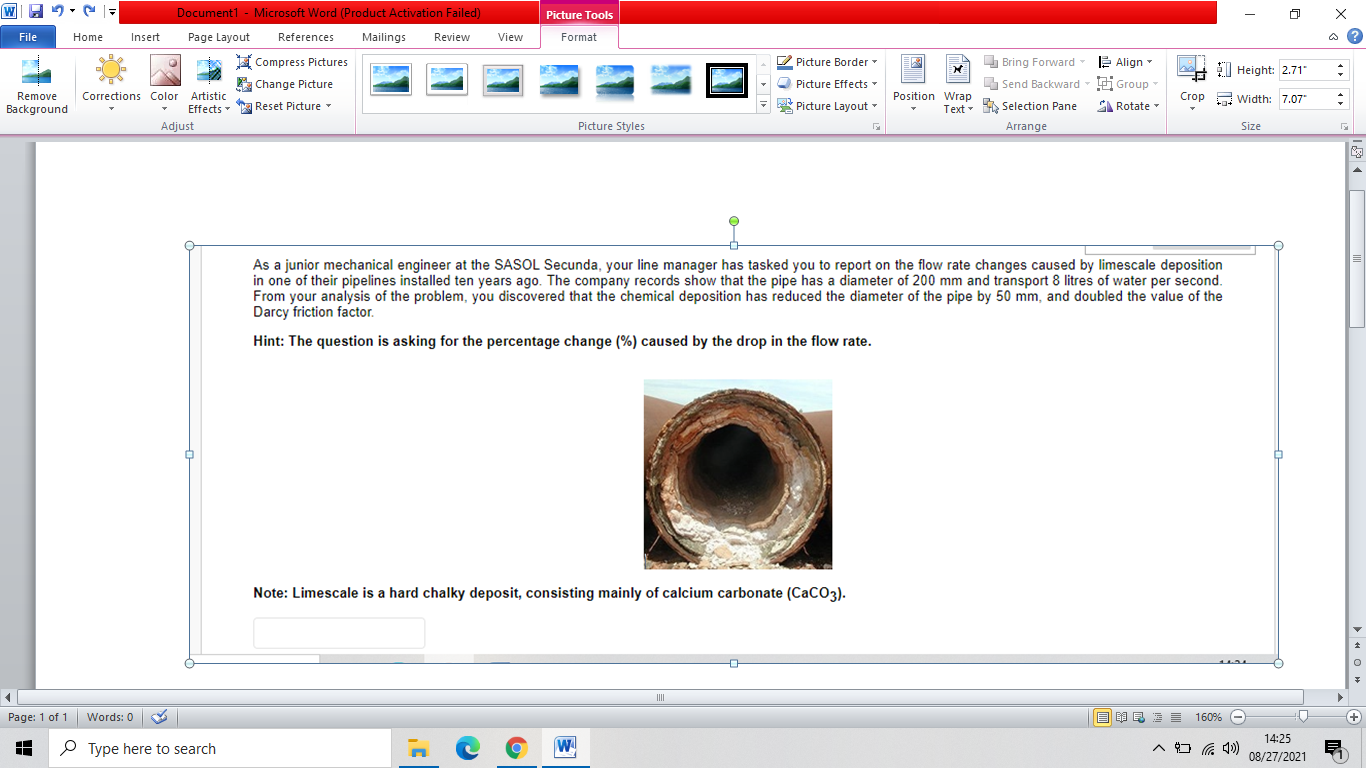Image resolution: width=1366 pixels, height=768 pixels.
Task: Toggle spelling check status indicator
Action: pyautogui.click(x=157, y=717)
